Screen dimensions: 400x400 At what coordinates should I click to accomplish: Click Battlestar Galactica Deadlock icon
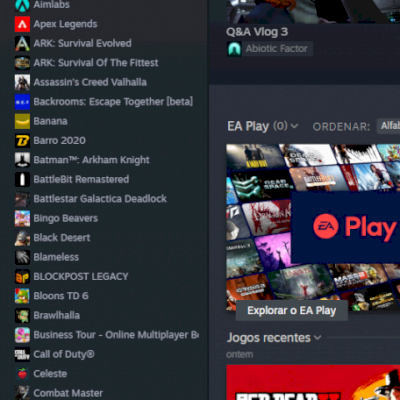coord(22,199)
